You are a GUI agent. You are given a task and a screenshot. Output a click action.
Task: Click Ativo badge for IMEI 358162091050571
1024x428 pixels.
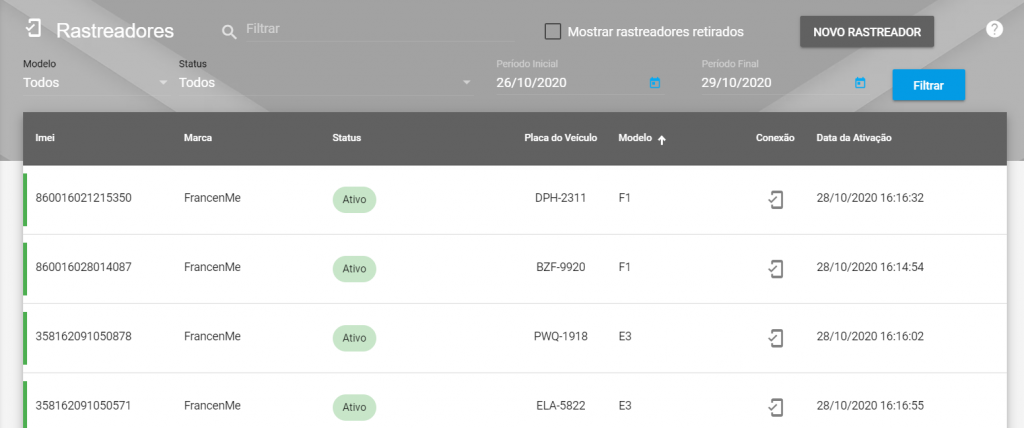[x=355, y=408]
